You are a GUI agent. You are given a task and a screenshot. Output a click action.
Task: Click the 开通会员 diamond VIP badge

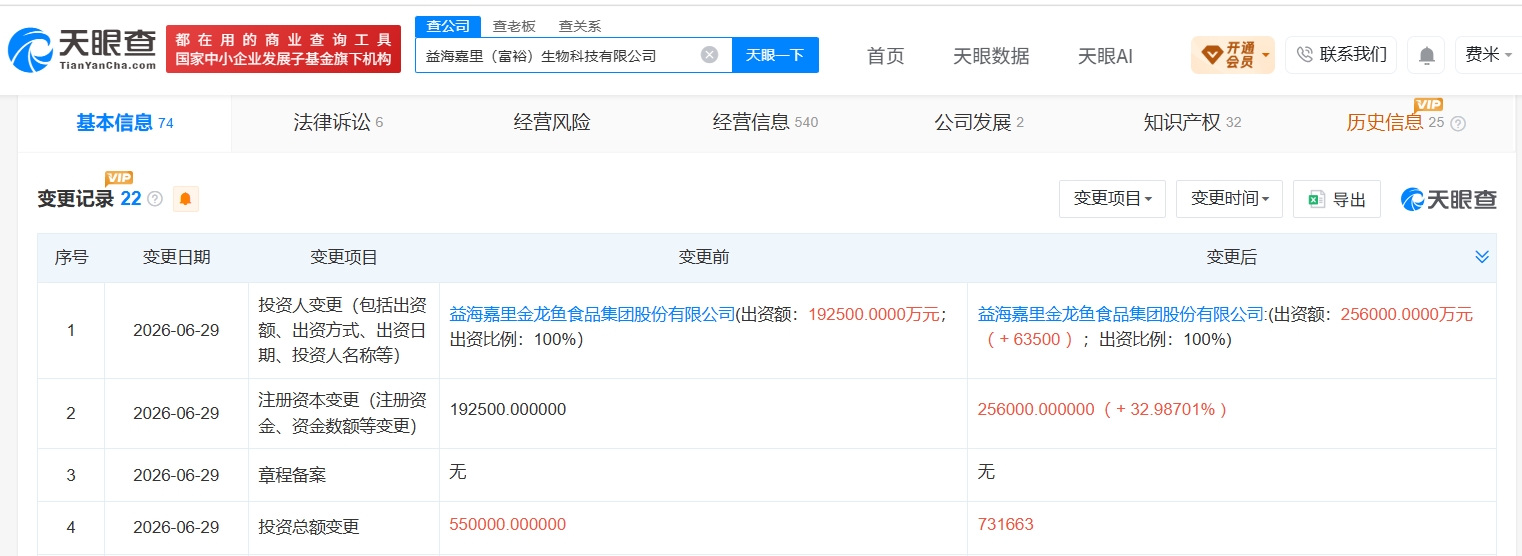pyautogui.click(x=1232, y=55)
